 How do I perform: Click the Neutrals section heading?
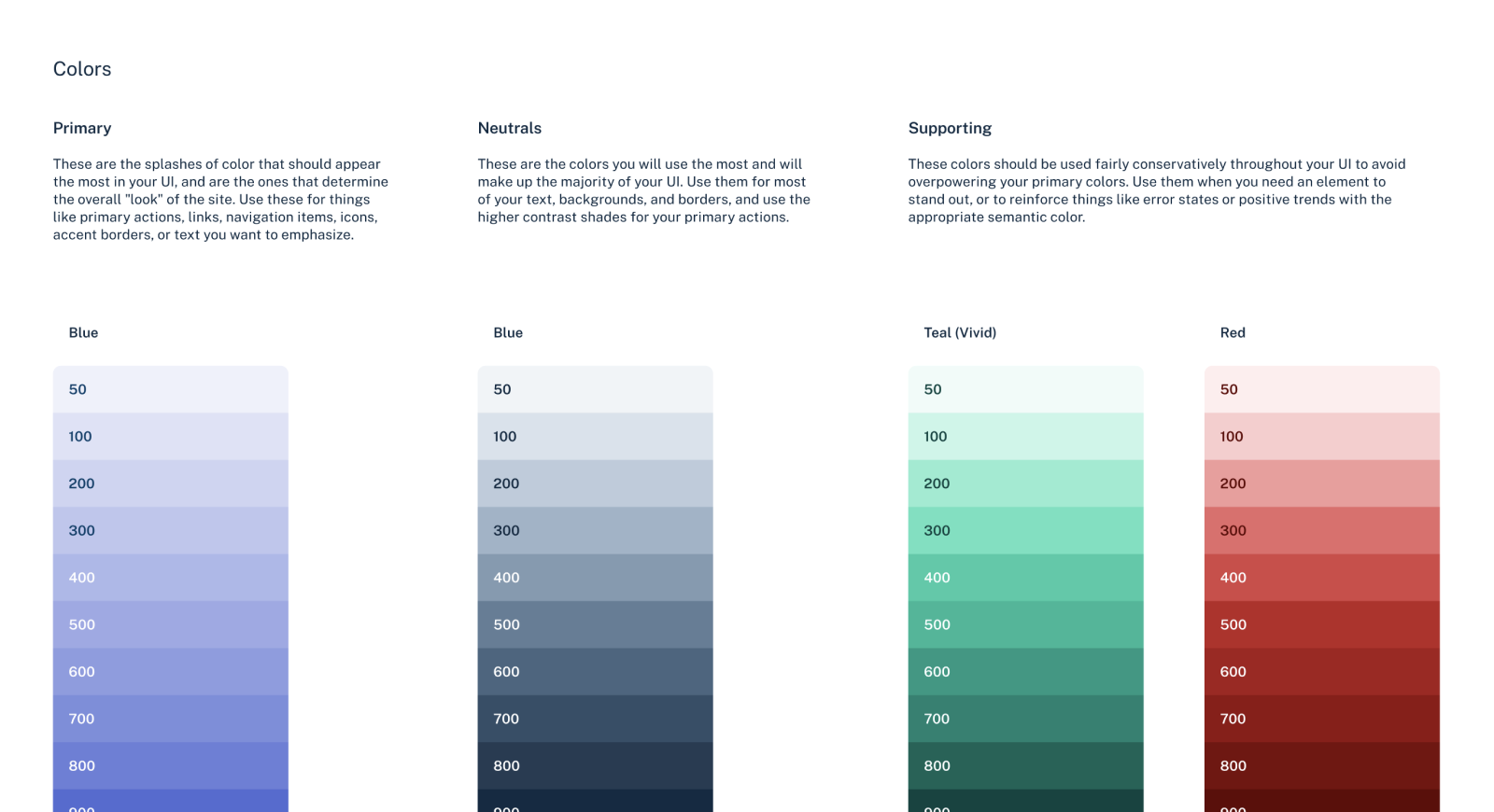click(x=510, y=128)
